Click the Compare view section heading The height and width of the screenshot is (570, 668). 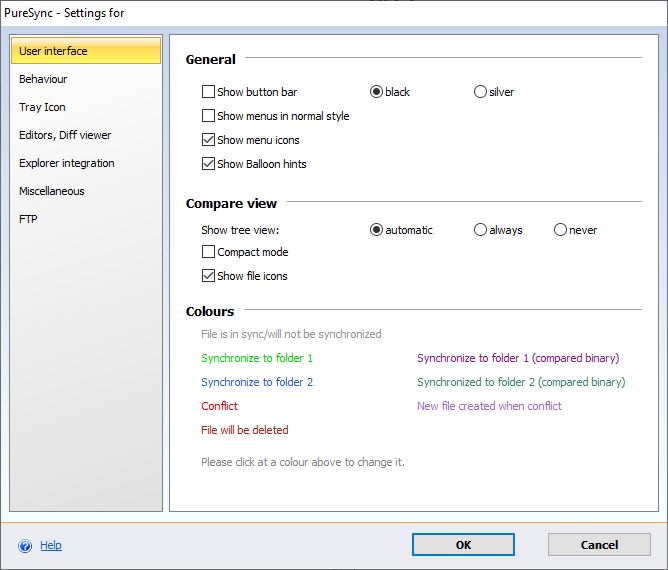pos(231,204)
